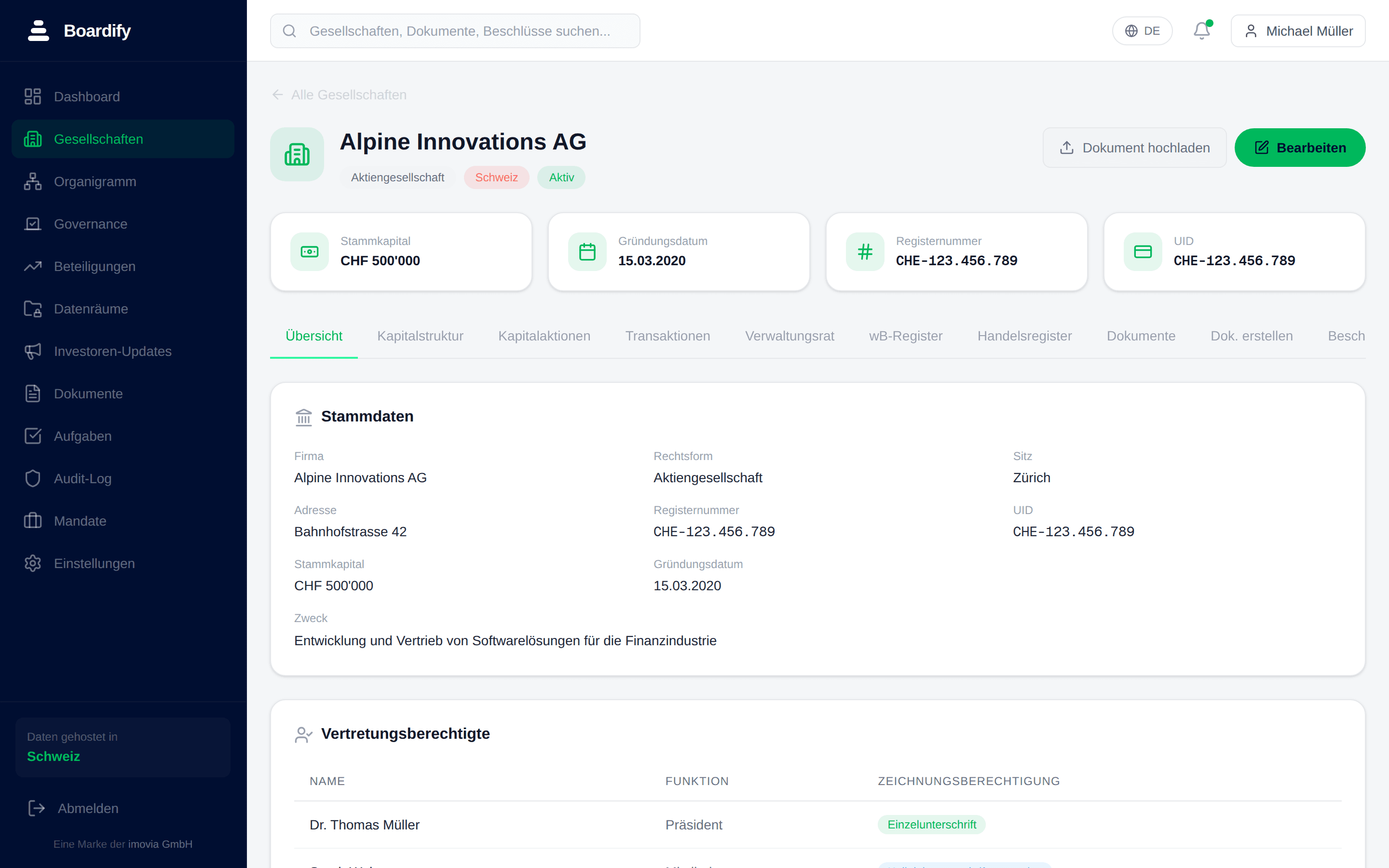Click the Abmelden logout icon

(x=37, y=808)
